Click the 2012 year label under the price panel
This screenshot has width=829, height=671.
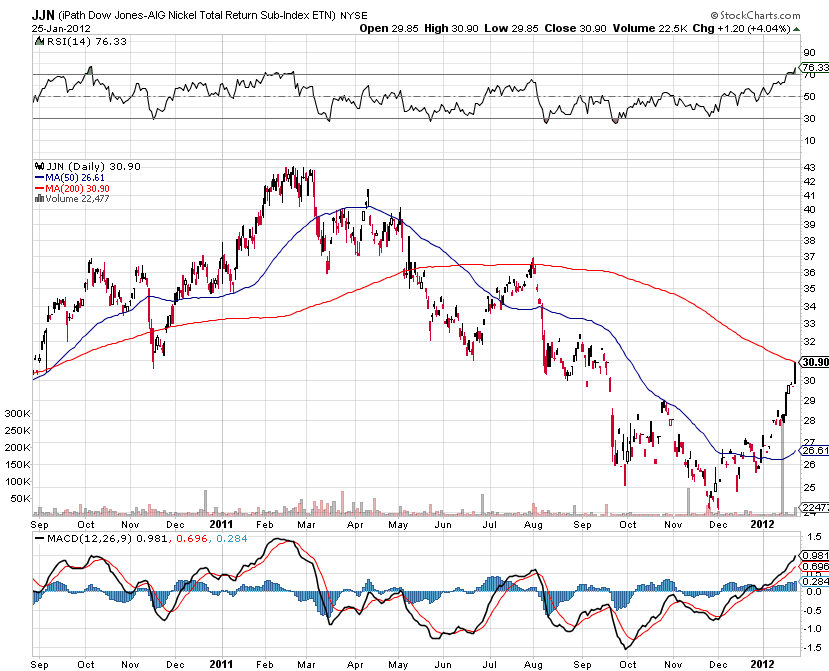[762, 524]
